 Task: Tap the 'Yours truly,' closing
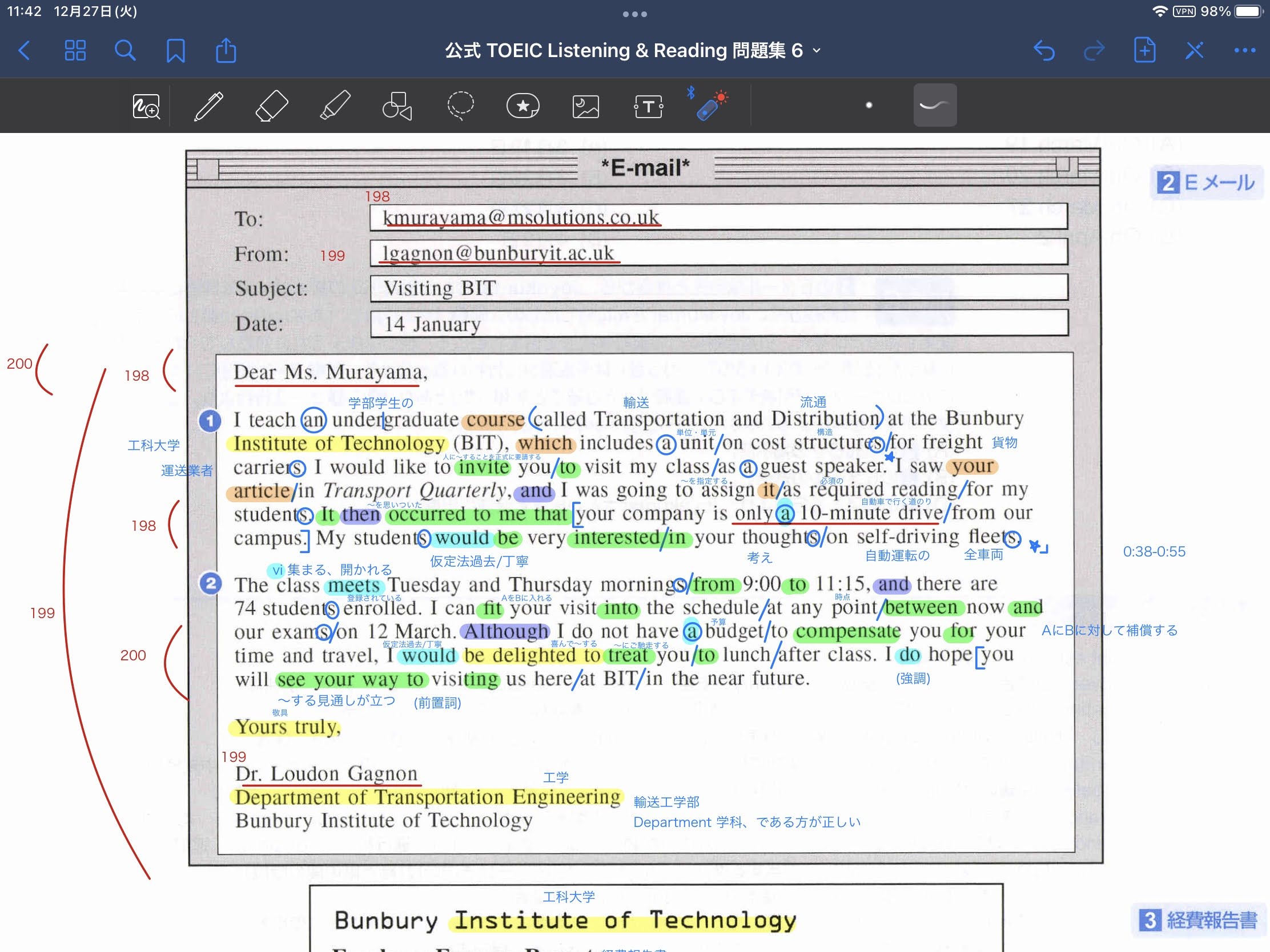pos(287,727)
